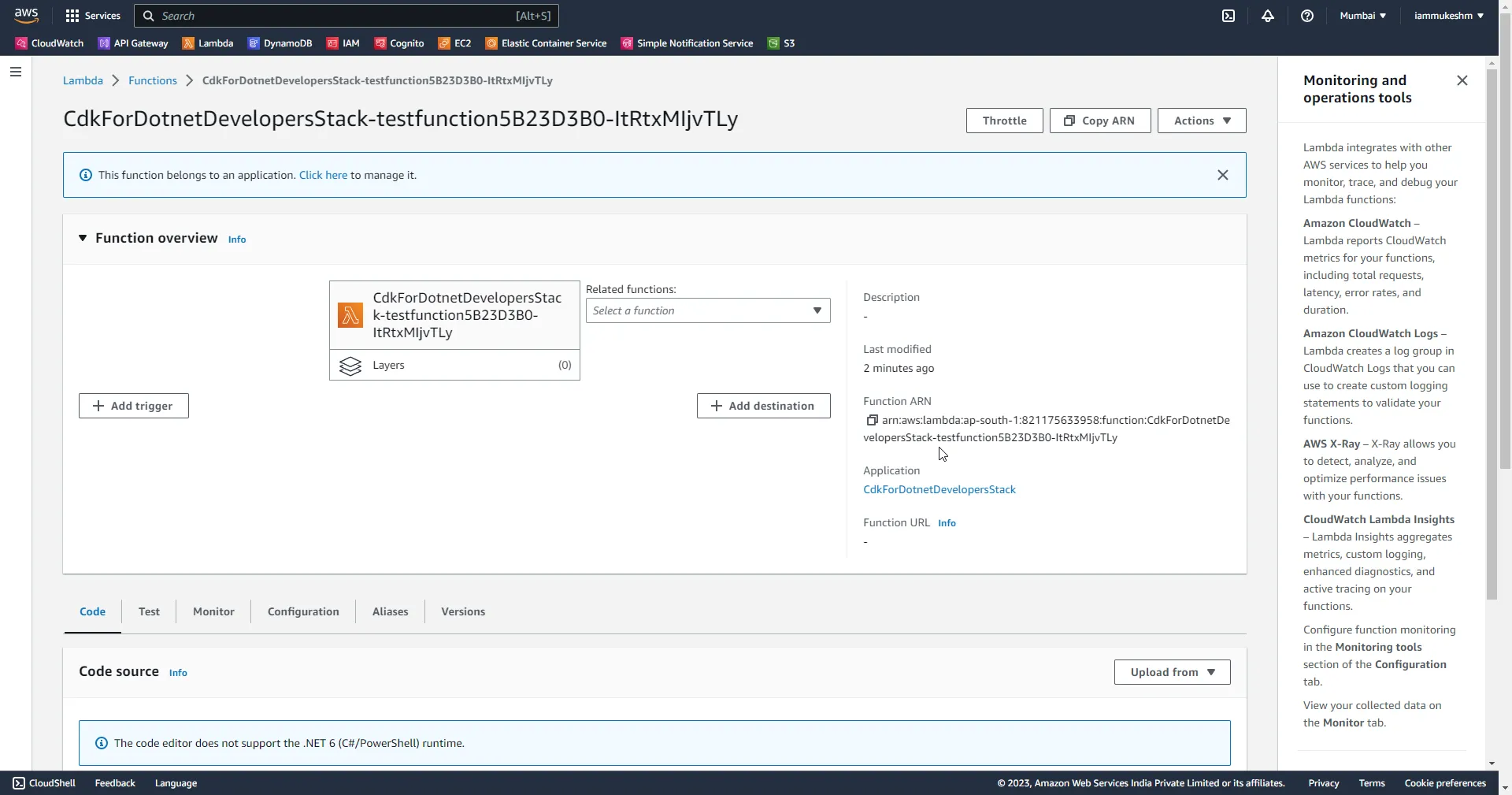
Task: Open Lambda from the favorites bar
Action: point(214,43)
